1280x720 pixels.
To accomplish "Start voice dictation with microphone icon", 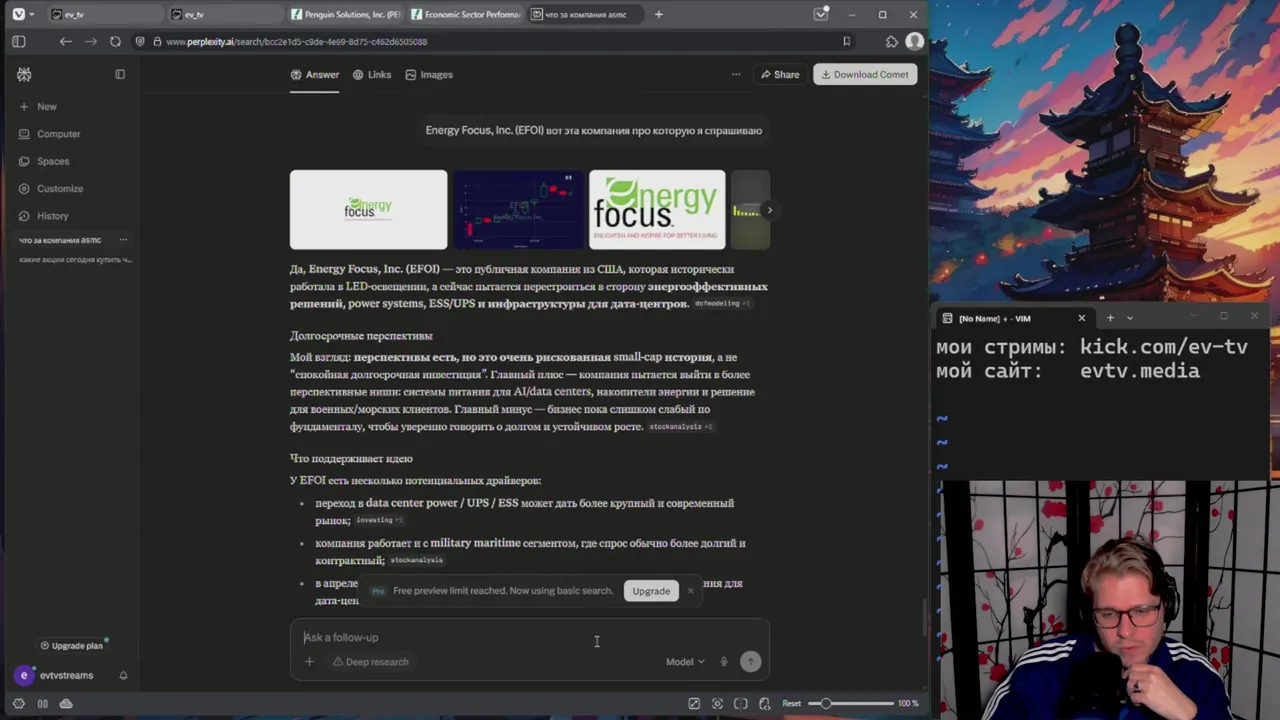I will pos(724,661).
